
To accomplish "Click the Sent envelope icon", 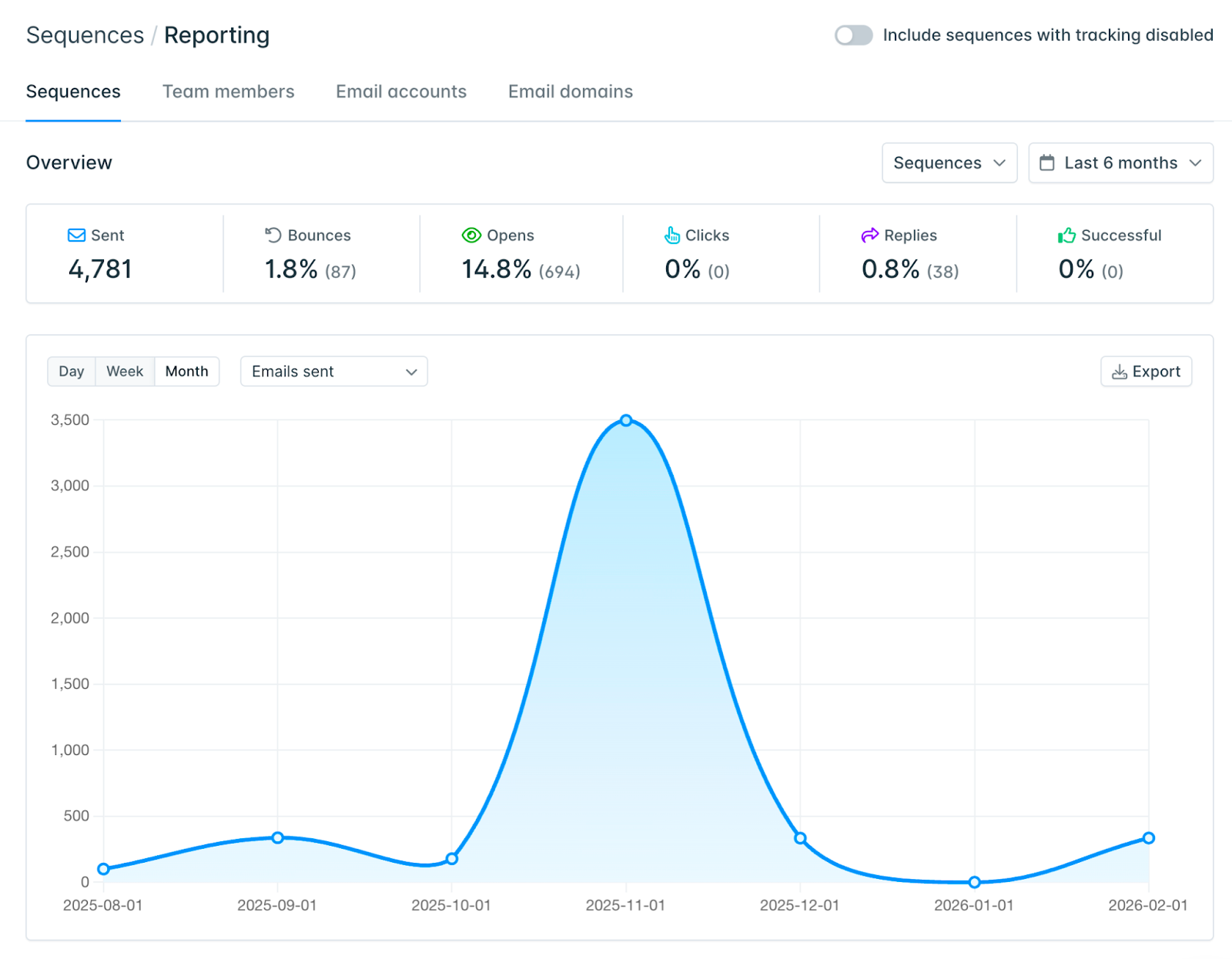I will coord(76,236).
